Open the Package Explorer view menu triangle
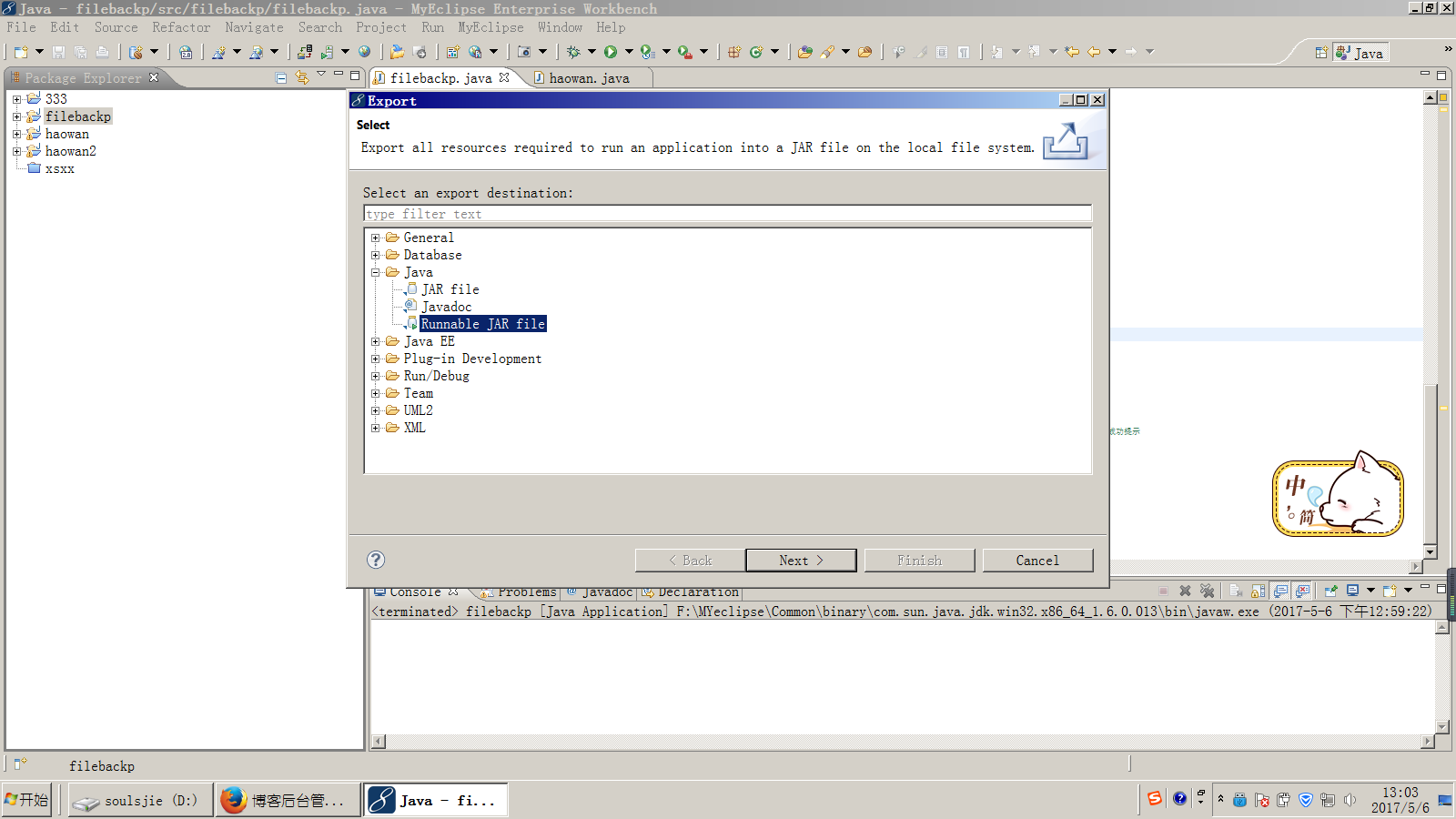 click(321, 75)
